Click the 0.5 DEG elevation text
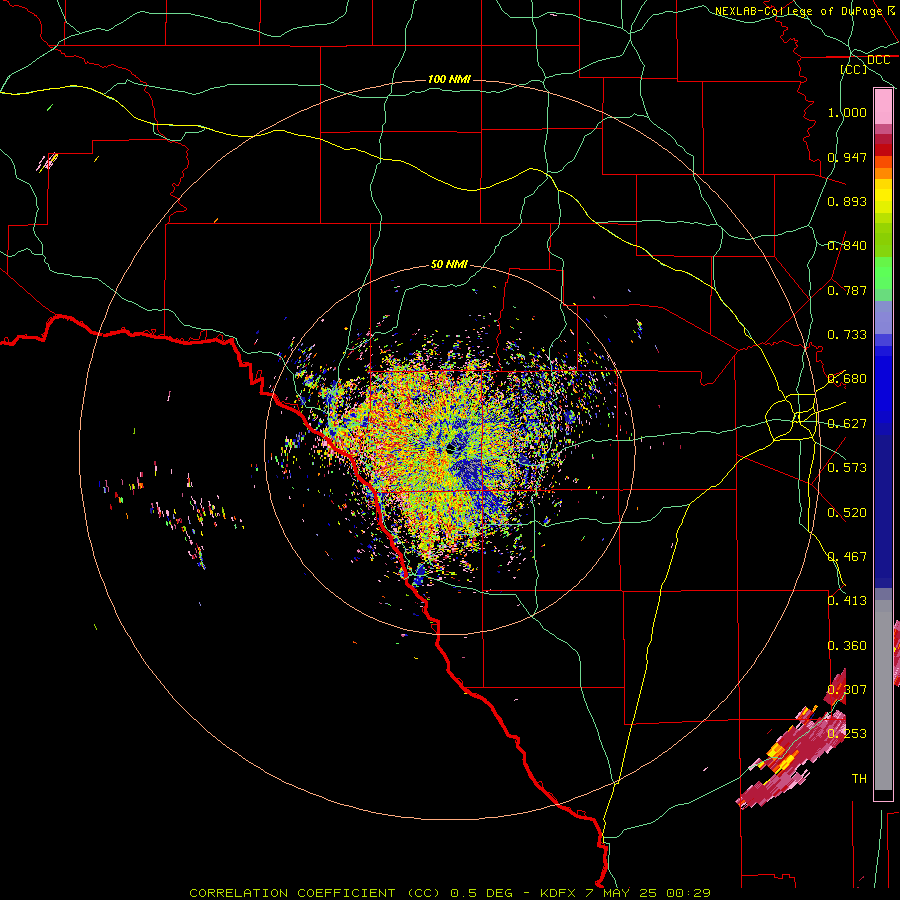 pos(482,893)
